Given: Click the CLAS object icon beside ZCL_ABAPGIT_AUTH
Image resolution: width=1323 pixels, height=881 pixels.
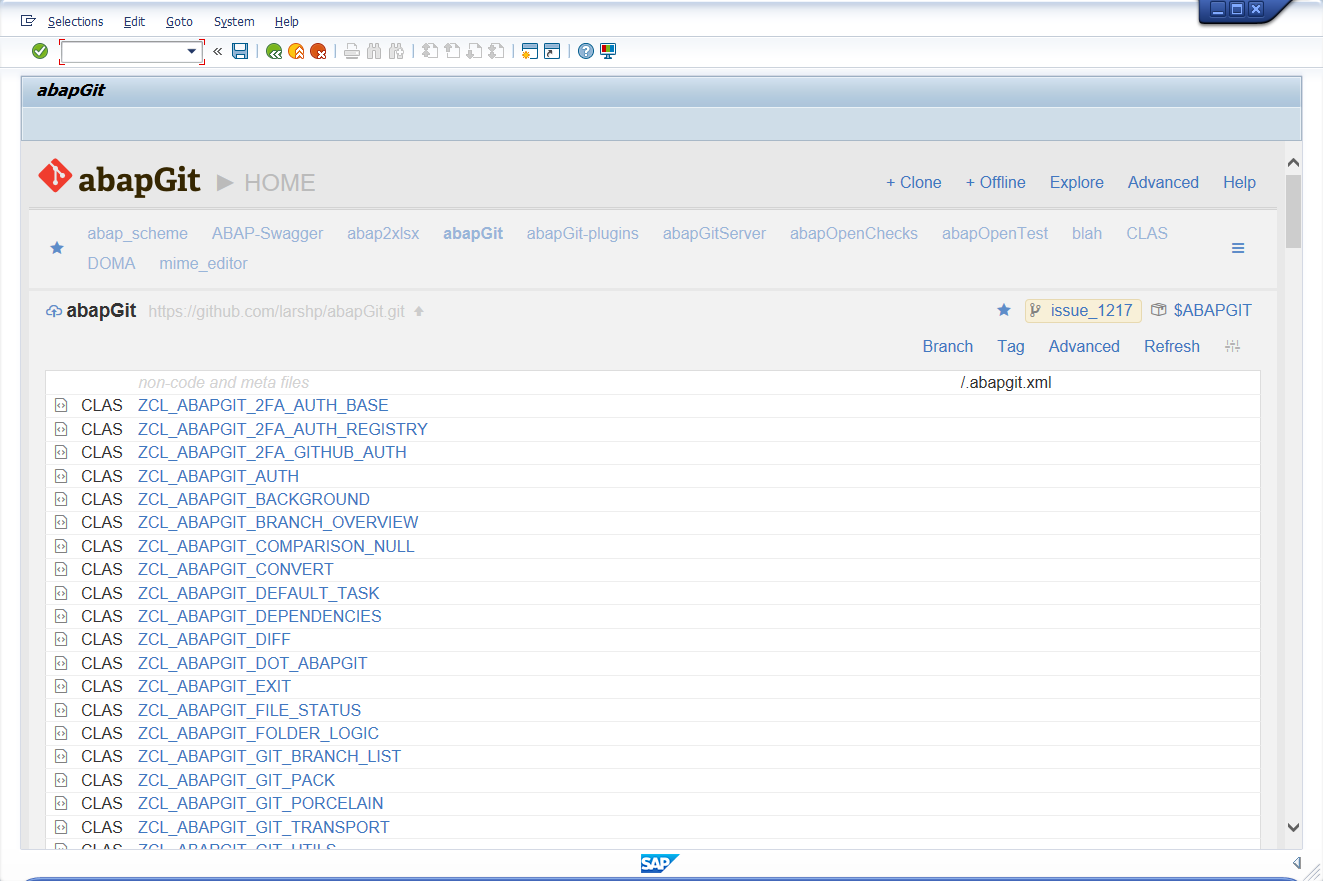Looking at the screenshot, I should click(x=60, y=475).
